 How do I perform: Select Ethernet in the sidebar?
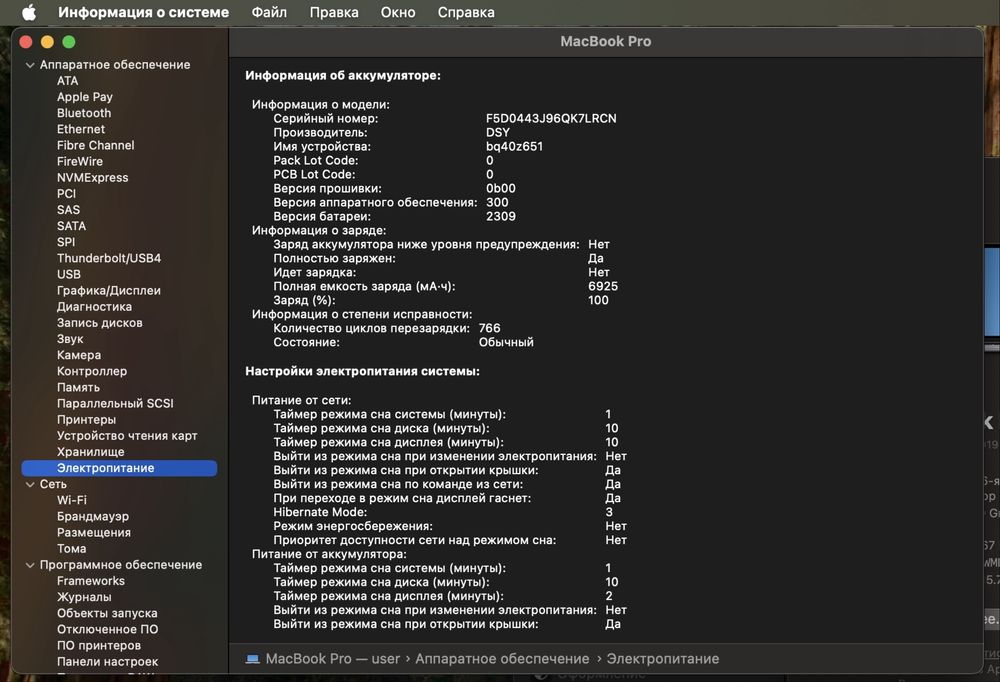[x=81, y=129]
